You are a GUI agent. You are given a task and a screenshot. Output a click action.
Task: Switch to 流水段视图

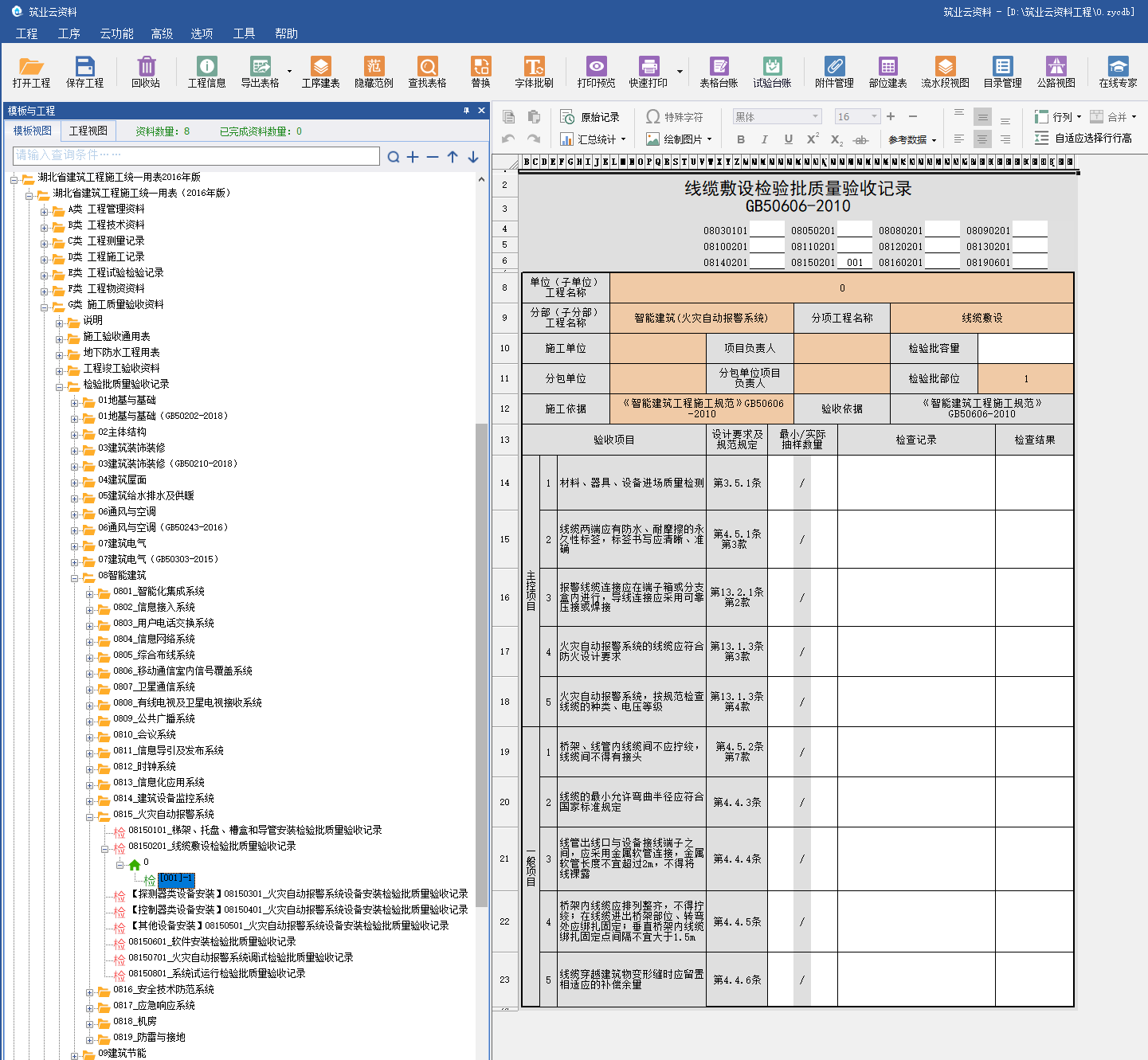click(x=945, y=72)
